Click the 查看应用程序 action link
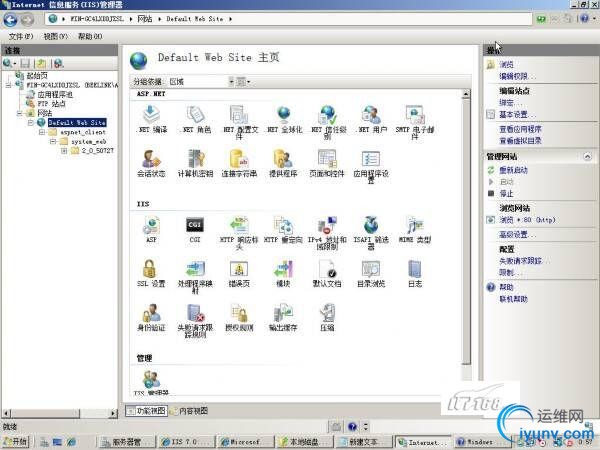This screenshot has height=450, width=600. tap(520, 129)
